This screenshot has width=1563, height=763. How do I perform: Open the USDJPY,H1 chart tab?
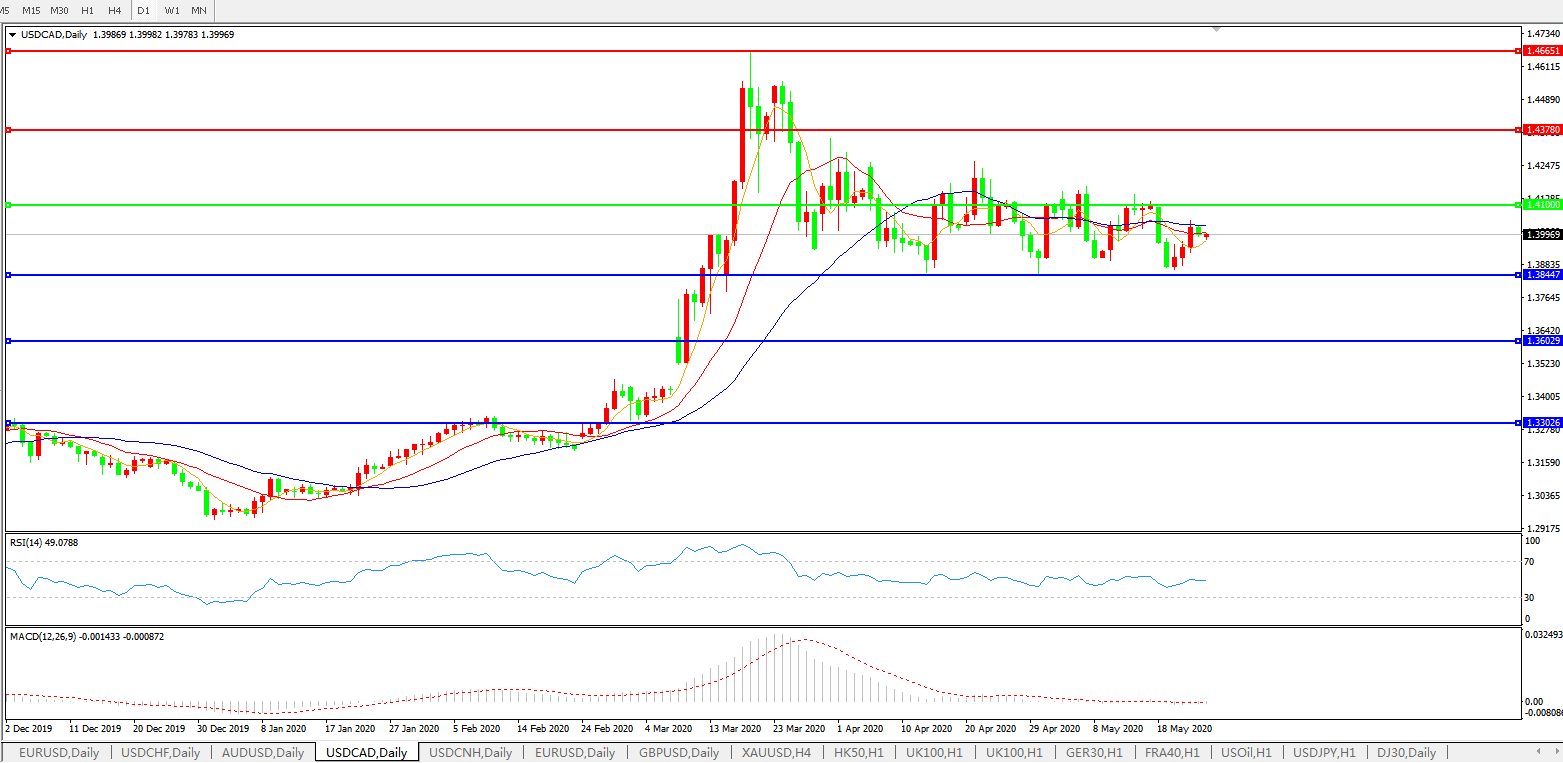click(x=1324, y=752)
